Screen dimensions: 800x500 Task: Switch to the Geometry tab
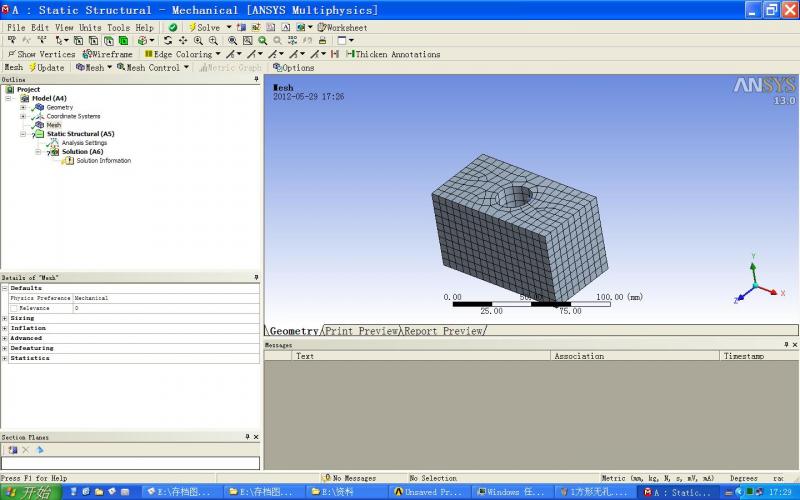[x=293, y=331]
